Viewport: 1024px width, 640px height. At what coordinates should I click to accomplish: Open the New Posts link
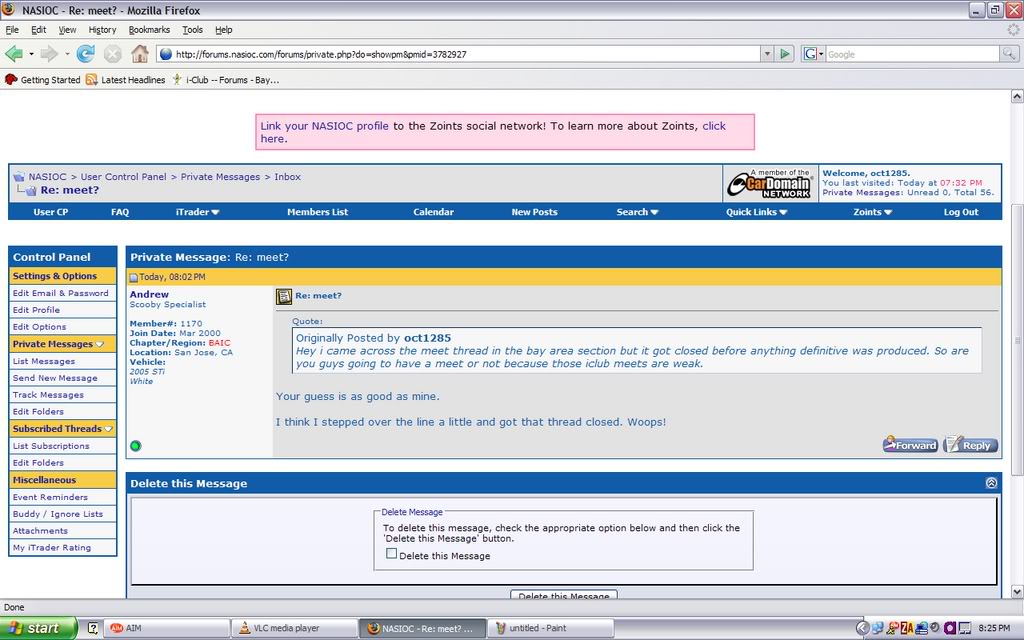[534, 212]
